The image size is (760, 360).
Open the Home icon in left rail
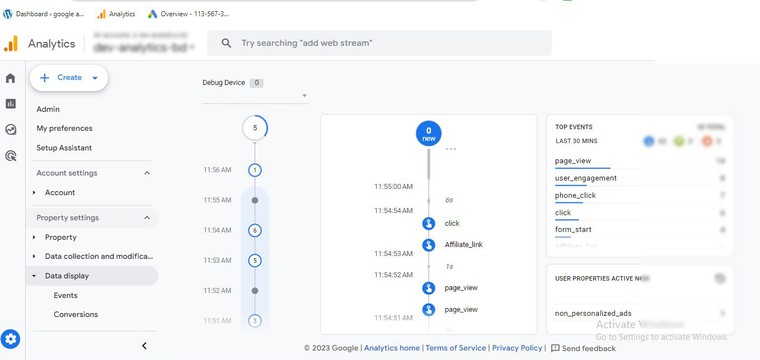[x=10, y=78]
